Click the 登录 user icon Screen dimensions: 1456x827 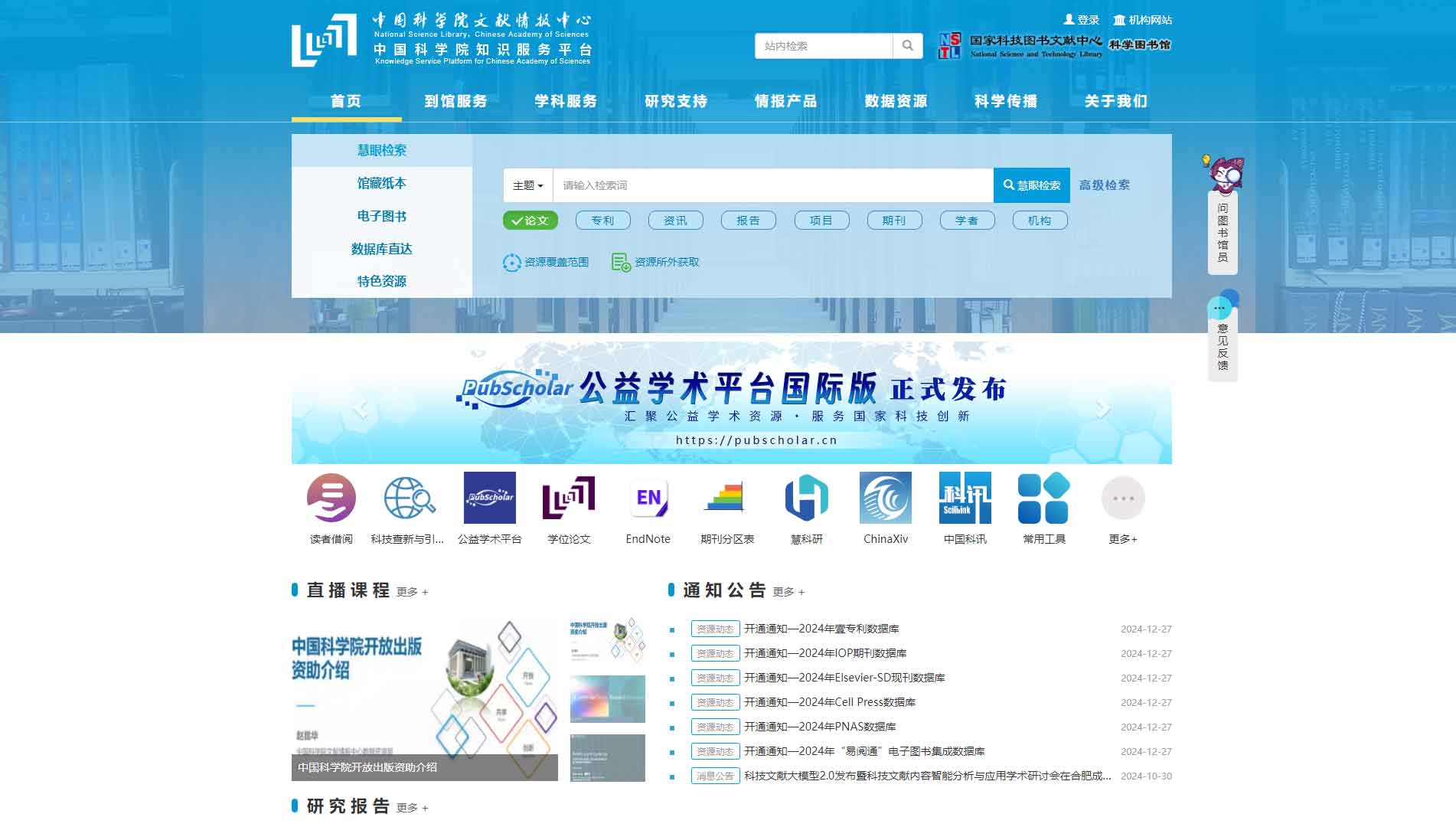tap(1069, 20)
